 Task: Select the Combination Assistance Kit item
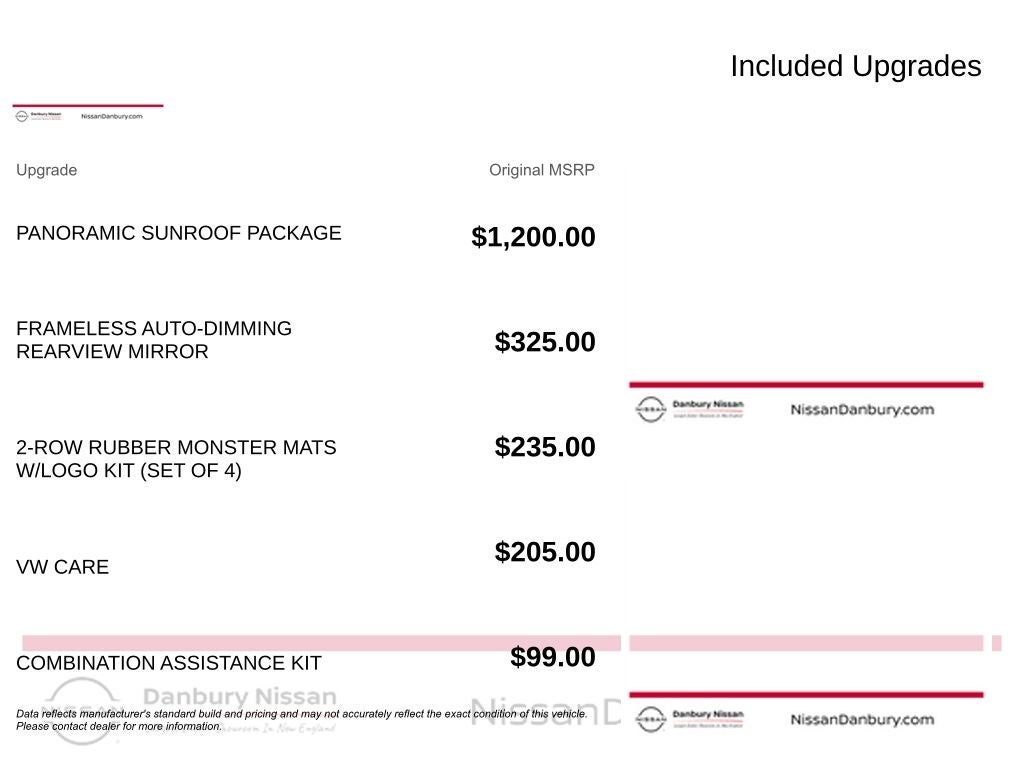(x=168, y=663)
